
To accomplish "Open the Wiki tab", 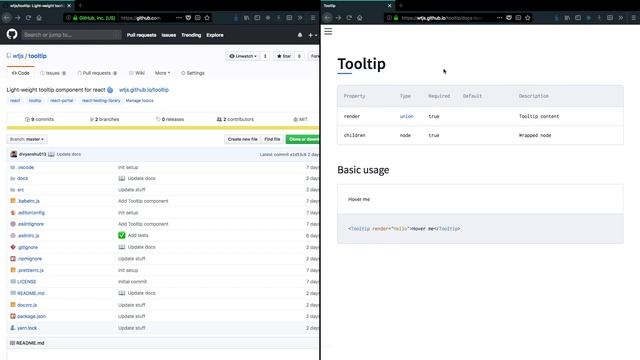I will click(x=137, y=73).
